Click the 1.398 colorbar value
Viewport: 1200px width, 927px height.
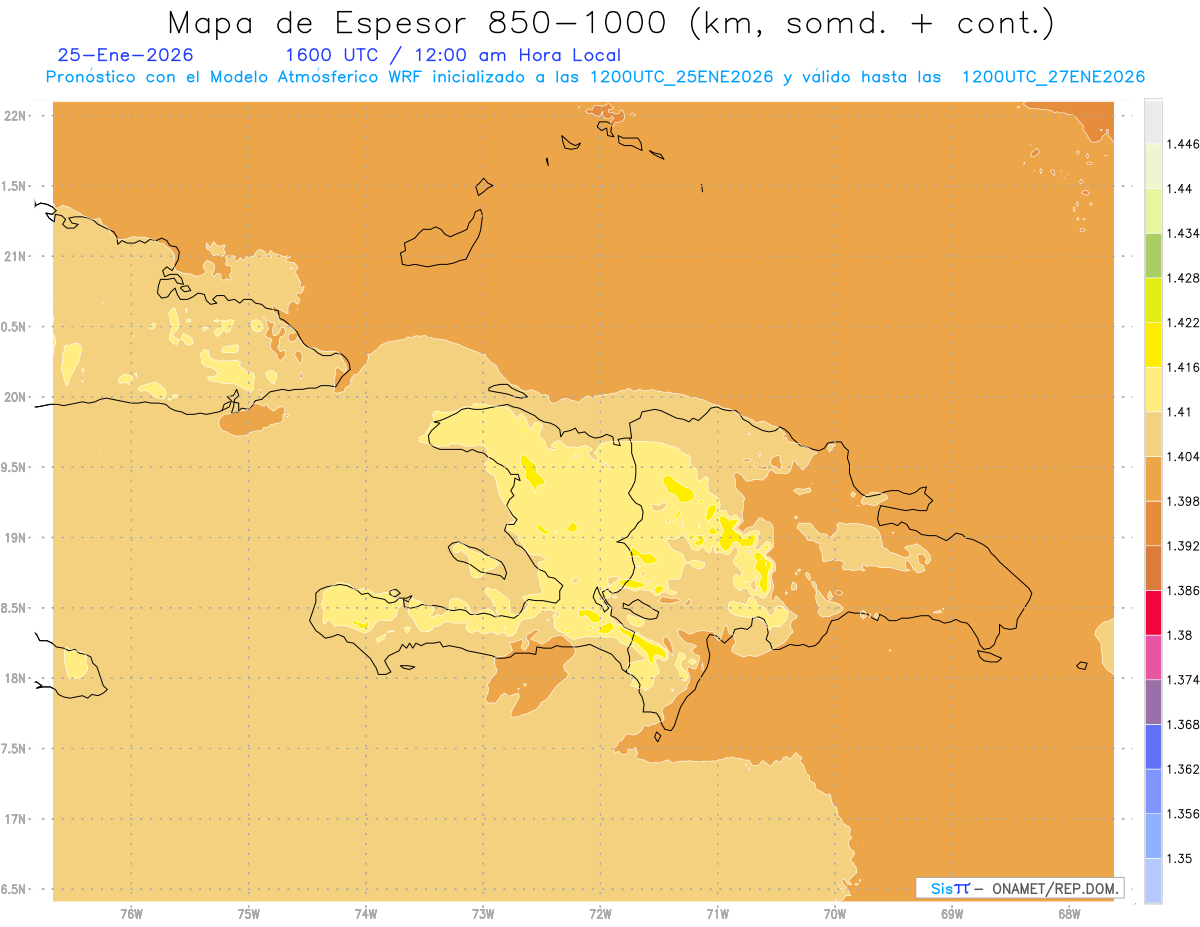1183,501
